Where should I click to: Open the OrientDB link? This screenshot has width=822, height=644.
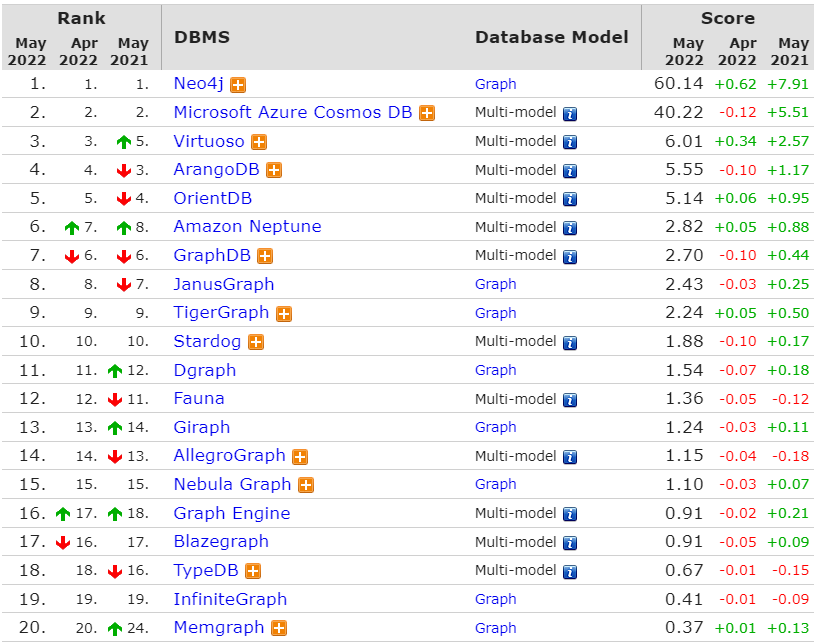click(x=213, y=198)
